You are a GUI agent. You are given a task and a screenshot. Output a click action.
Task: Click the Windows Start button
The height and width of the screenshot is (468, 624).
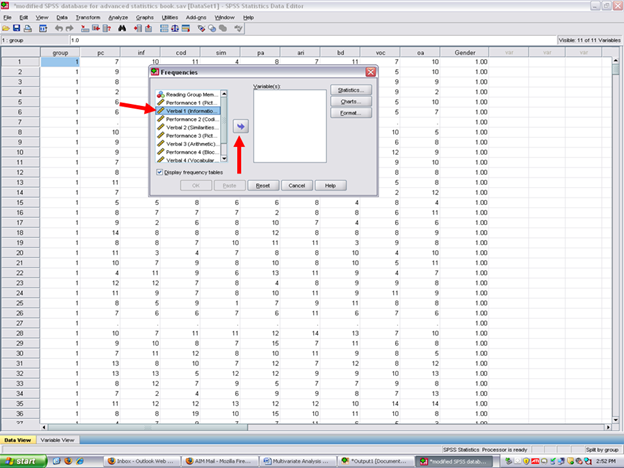[24, 460]
